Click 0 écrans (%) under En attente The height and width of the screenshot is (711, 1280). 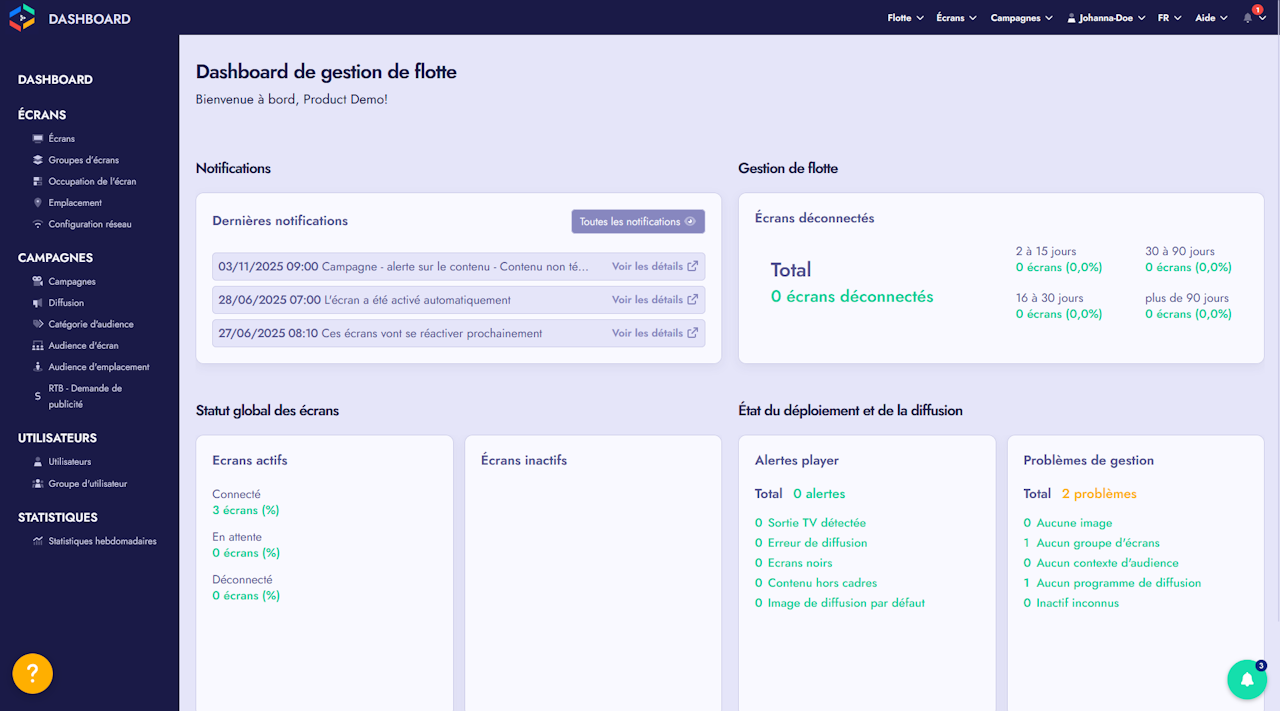pyautogui.click(x=246, y=553)
